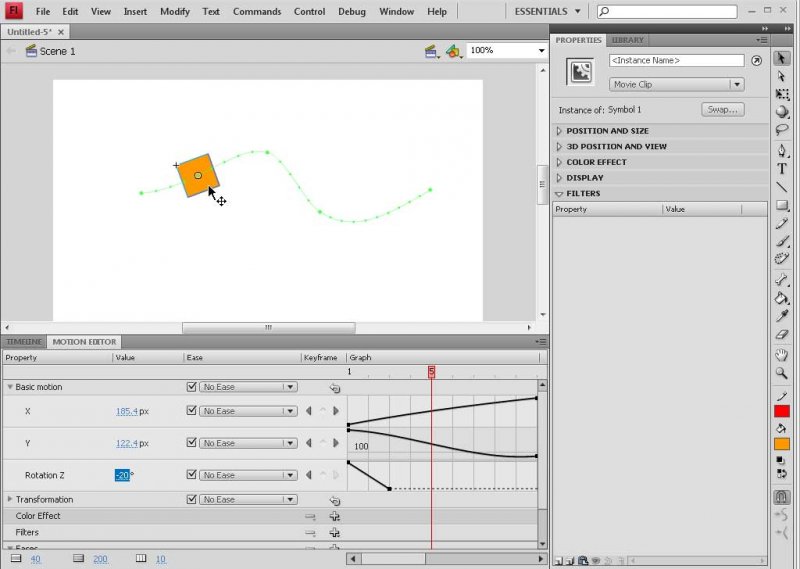Disable the Basic motion ease checkbox
The height and width of the screenshot is (569, 800).
point(192,387)
